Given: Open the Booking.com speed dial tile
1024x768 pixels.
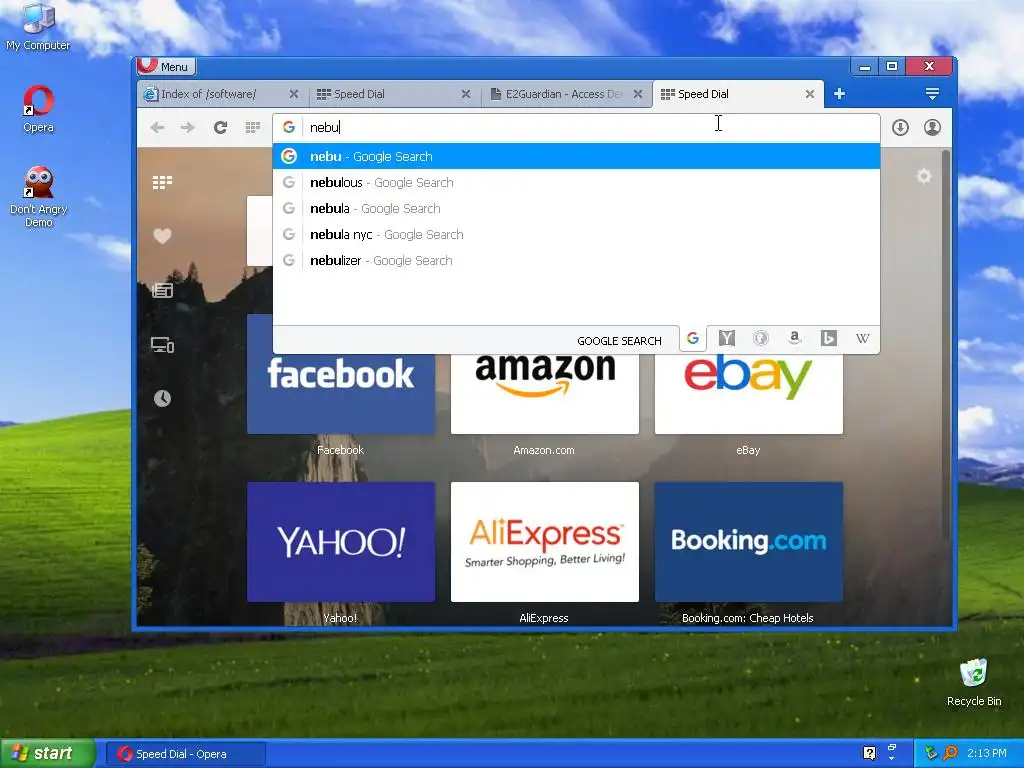Looking at the screenshot, I should coord(748,542).
